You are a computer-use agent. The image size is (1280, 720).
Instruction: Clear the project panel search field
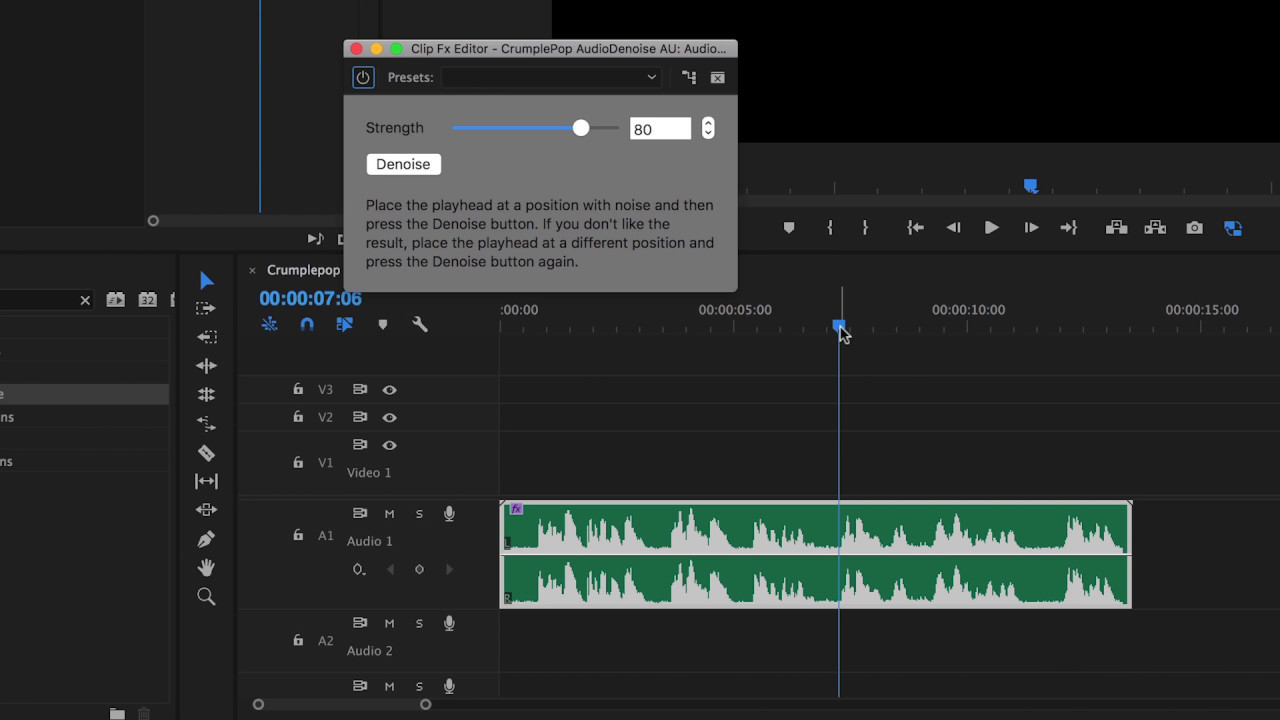pyautogui.click(x=85, y=300)
